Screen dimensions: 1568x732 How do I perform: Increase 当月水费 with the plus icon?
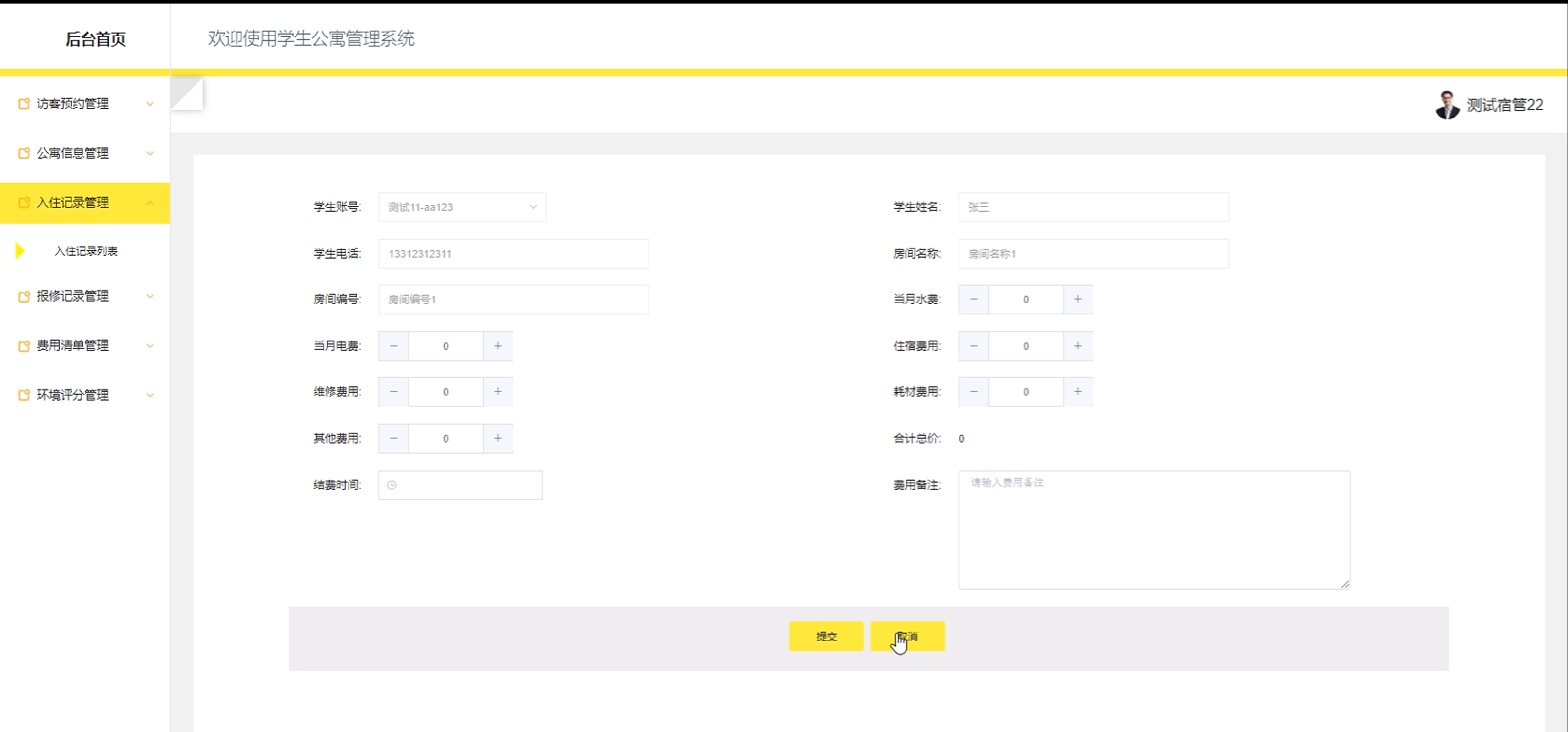tap(1077, 299)
